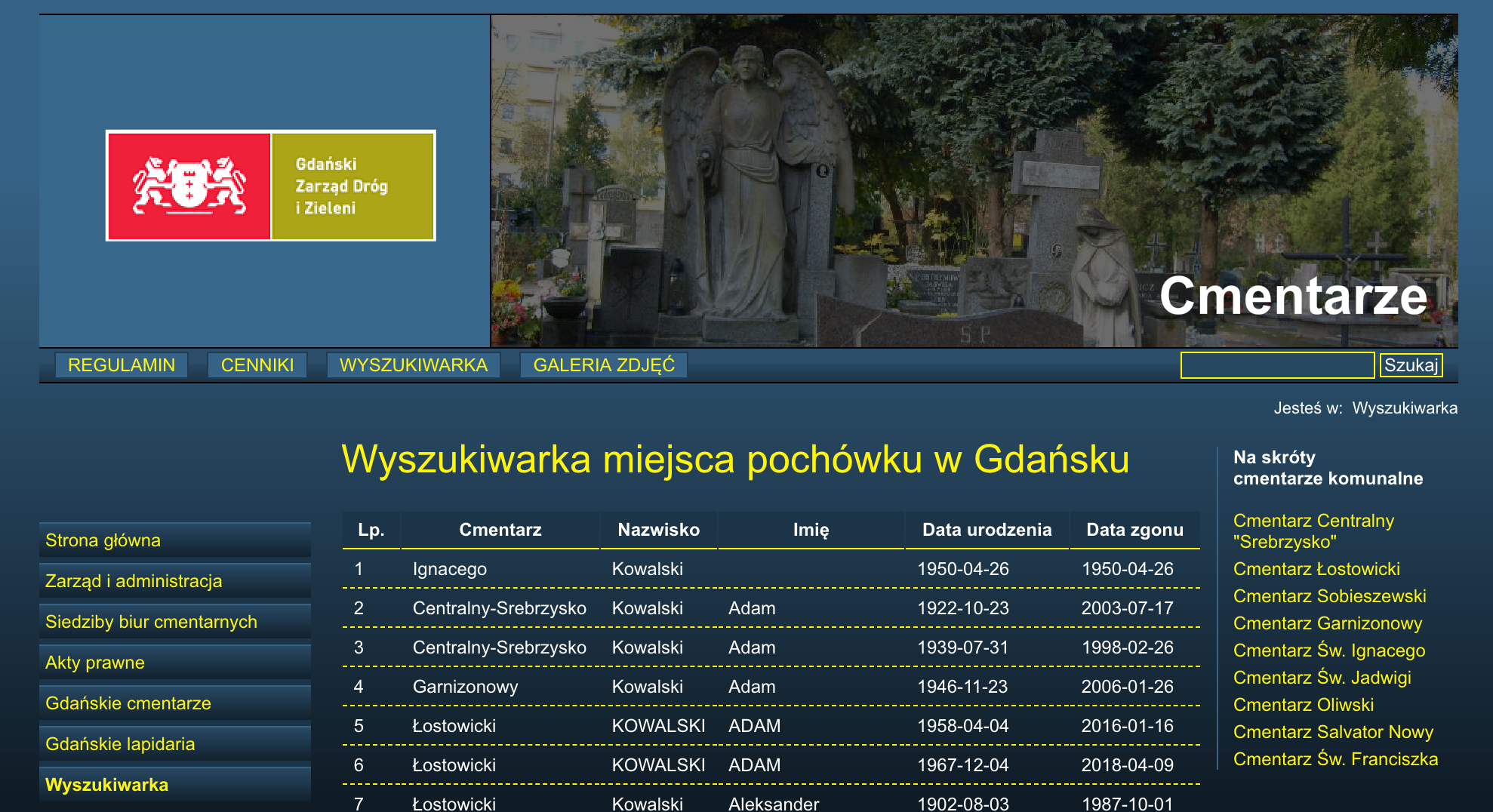Open Cmentarz Centralny "Srebrzysko" shortcut
Screen dimensions: 1493x812
[1313, 530]
